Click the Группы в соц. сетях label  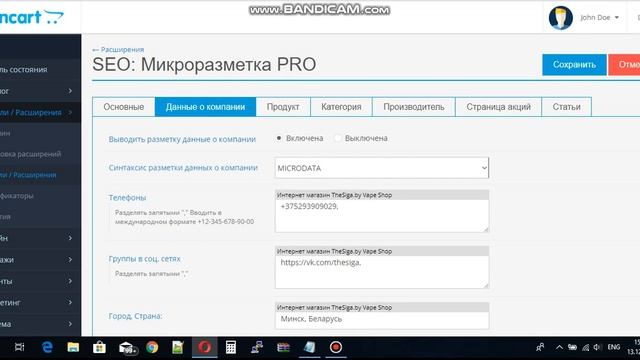[144, 259]
